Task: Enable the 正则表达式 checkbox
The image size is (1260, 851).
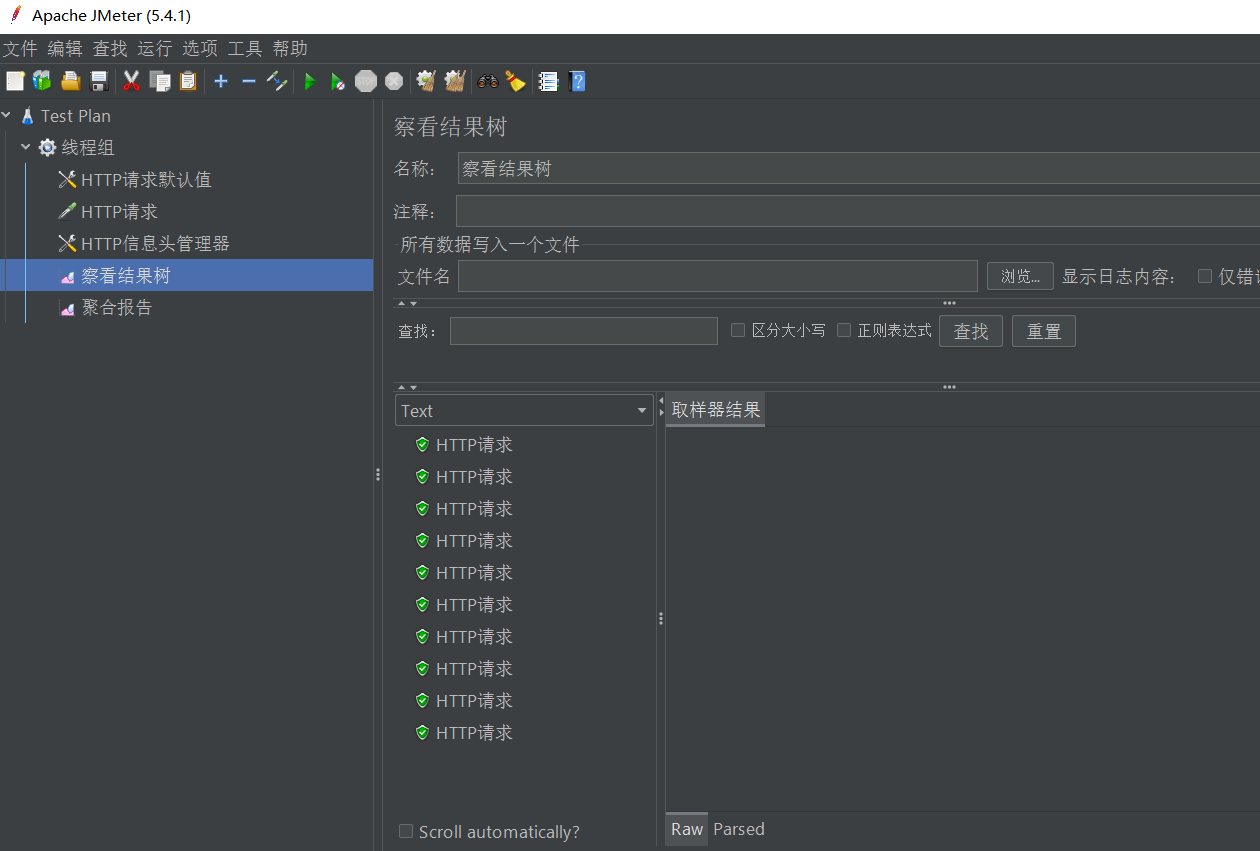Action: [x=844, y=330]
